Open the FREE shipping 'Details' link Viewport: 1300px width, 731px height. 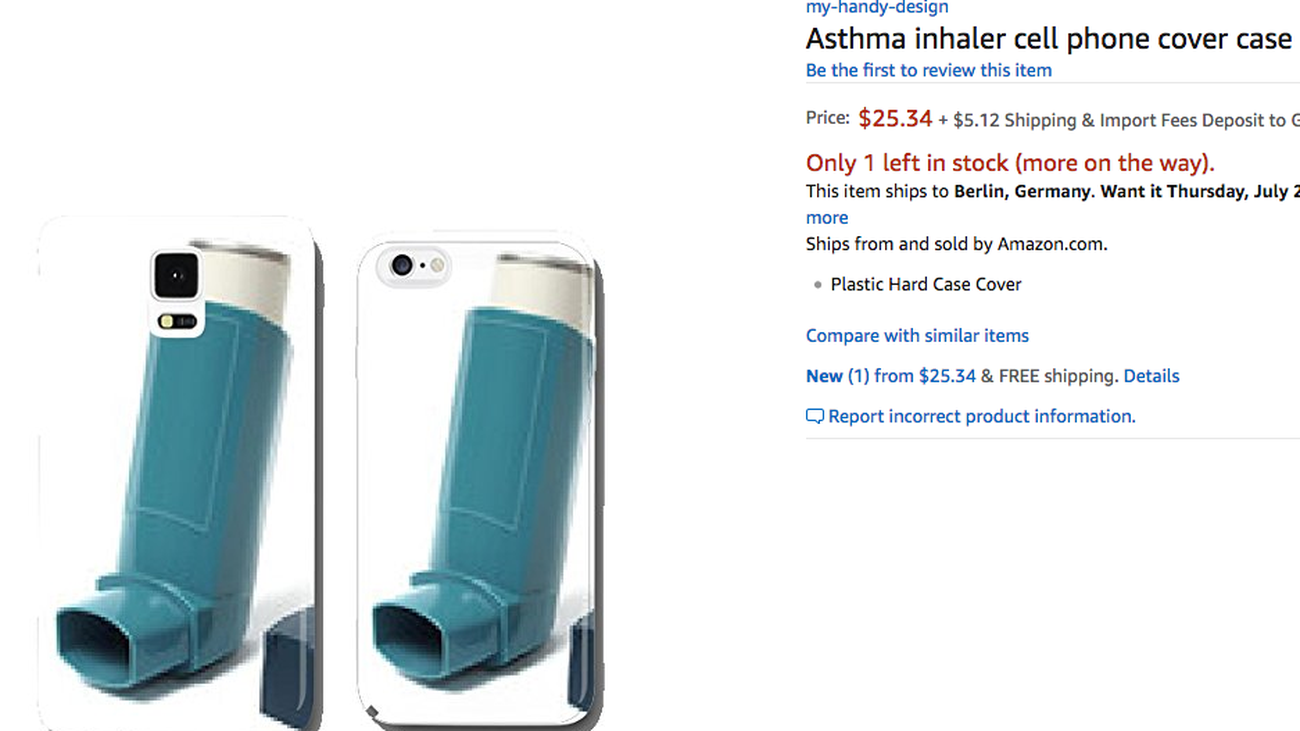coord(1151,376)
